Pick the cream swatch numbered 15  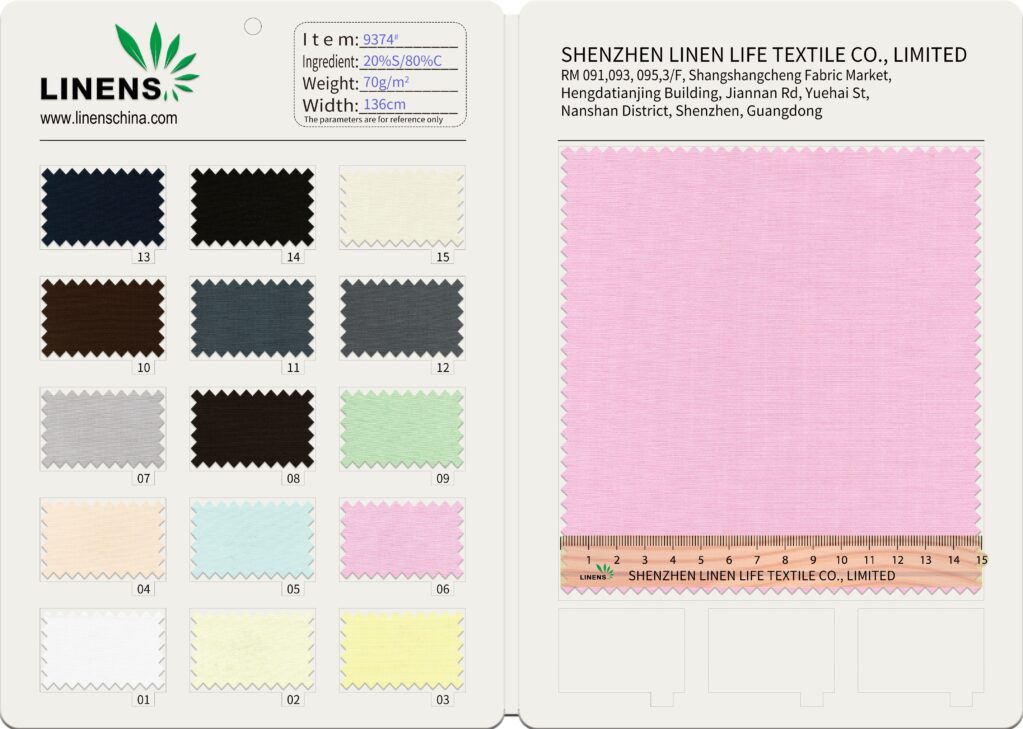(402, 207)
